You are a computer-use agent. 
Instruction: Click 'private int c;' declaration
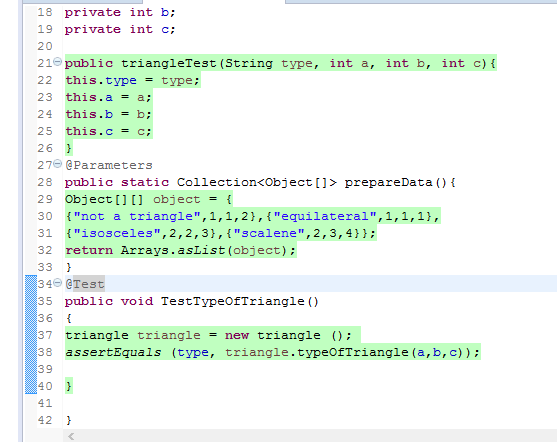120,29
